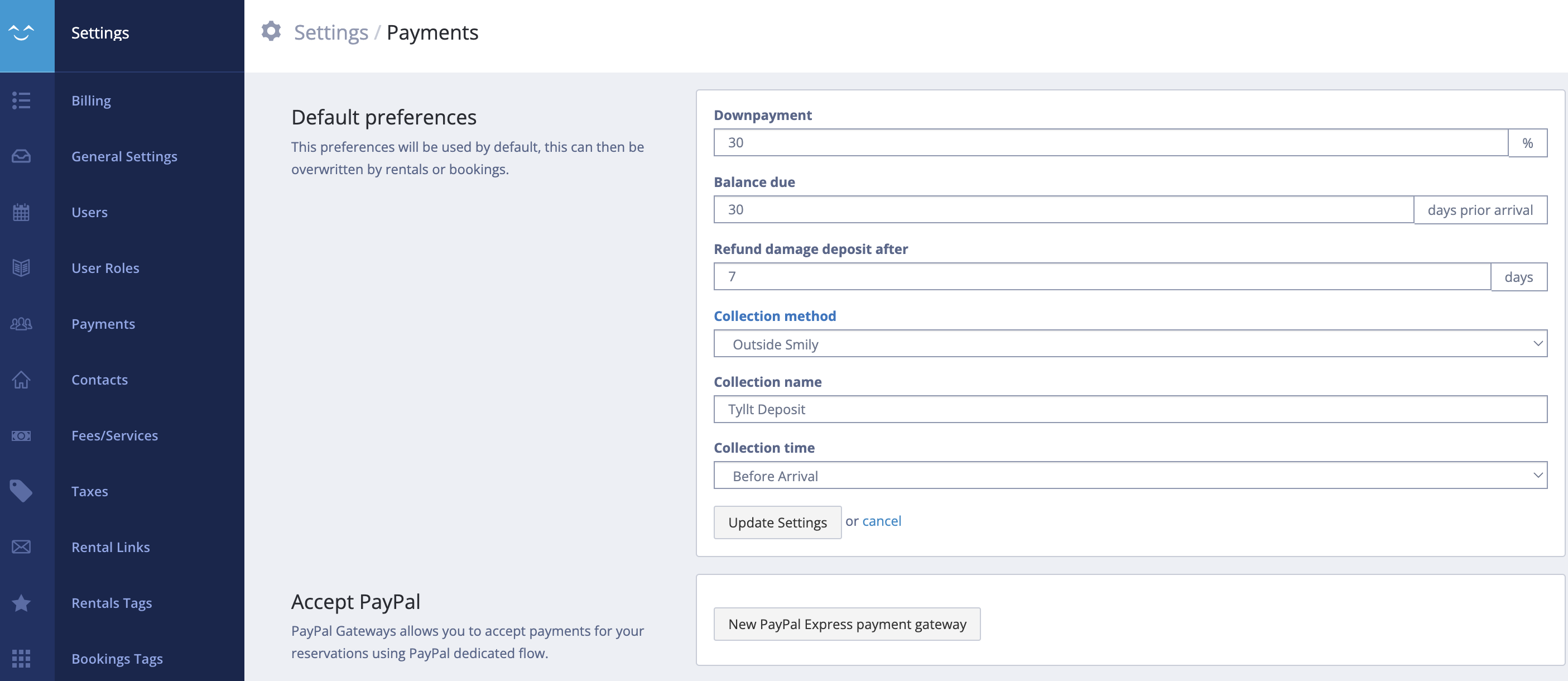Click the booklet icon in the sidebar

[21, 267]
